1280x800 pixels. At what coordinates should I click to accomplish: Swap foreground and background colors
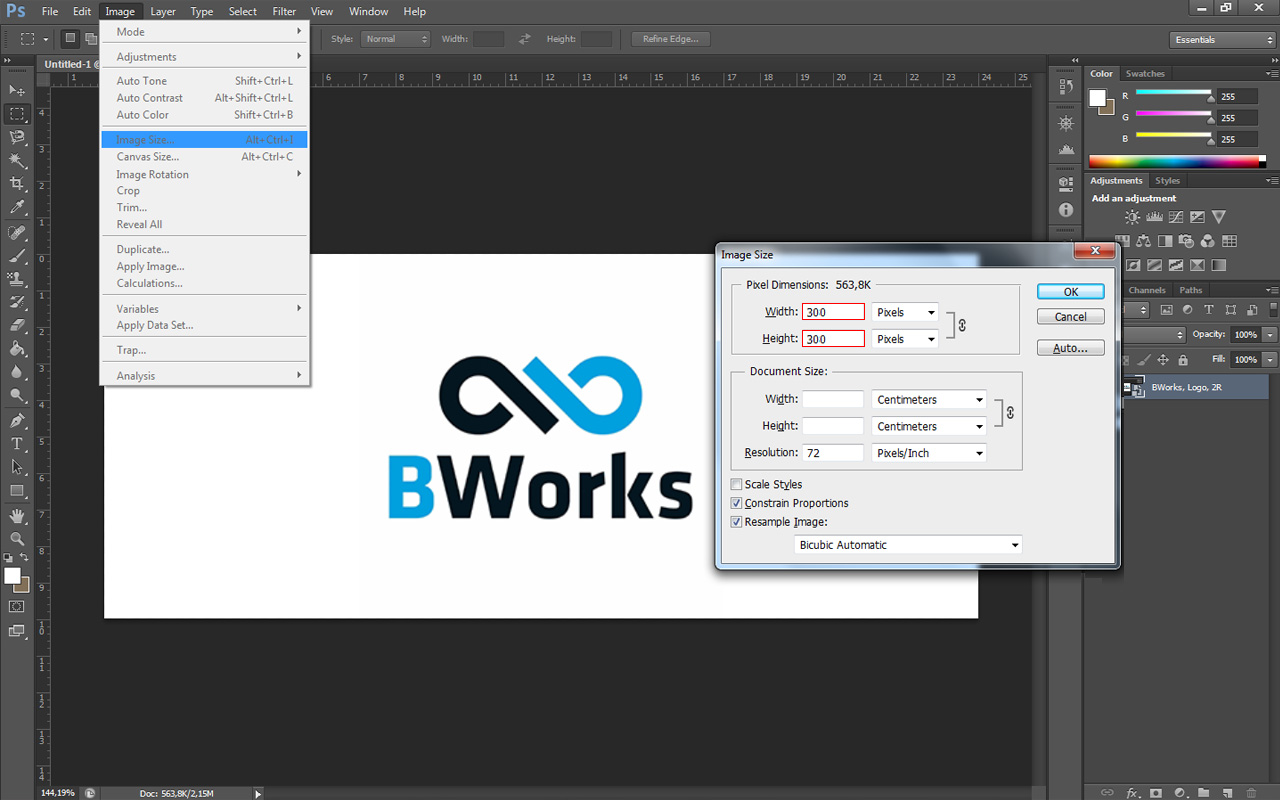coord(25,558)
